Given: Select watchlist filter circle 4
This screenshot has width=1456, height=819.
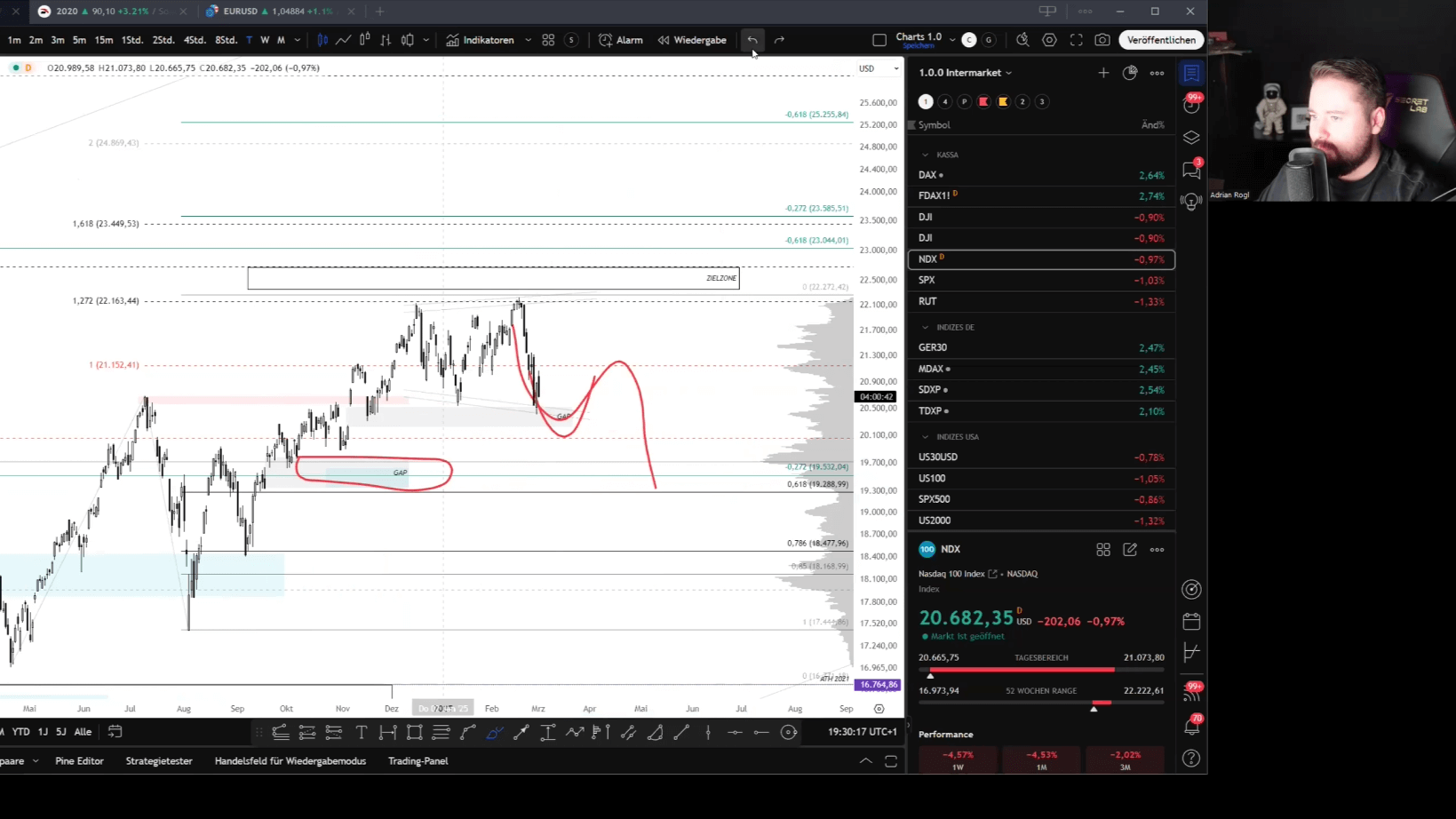Looking at the screenshot, I should coord(945,101).
